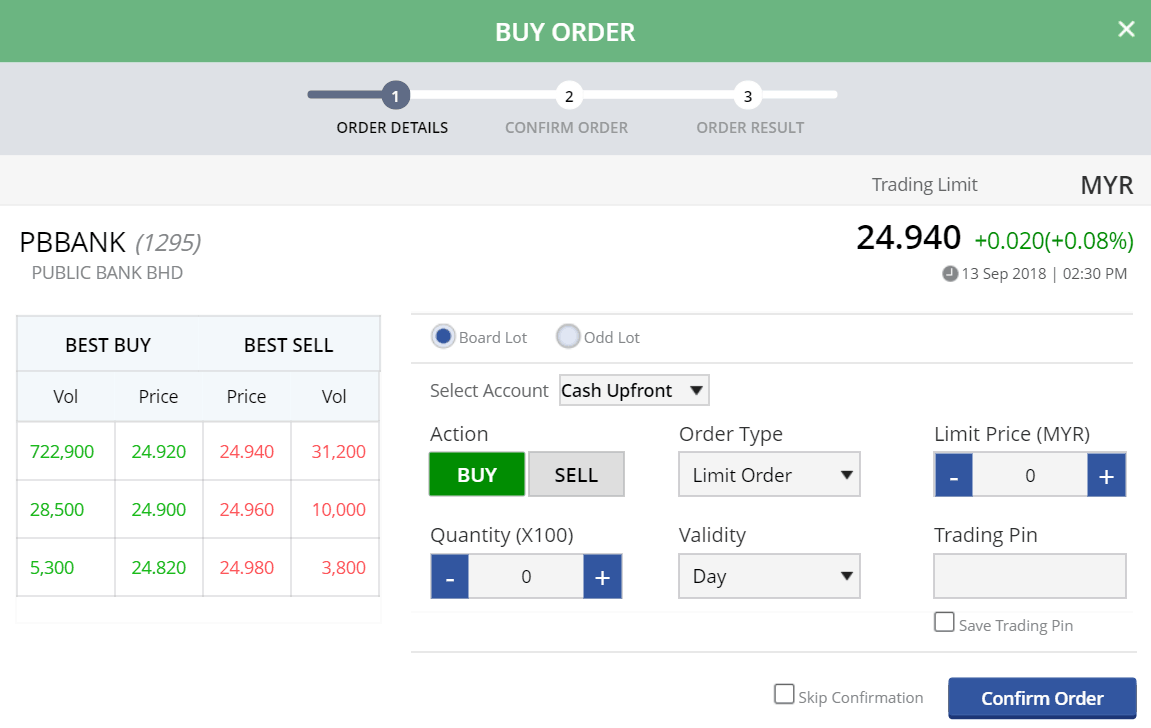Tick the Skip Confirmation checkbox
This screenshot has width=1151, height=728.
784,694
